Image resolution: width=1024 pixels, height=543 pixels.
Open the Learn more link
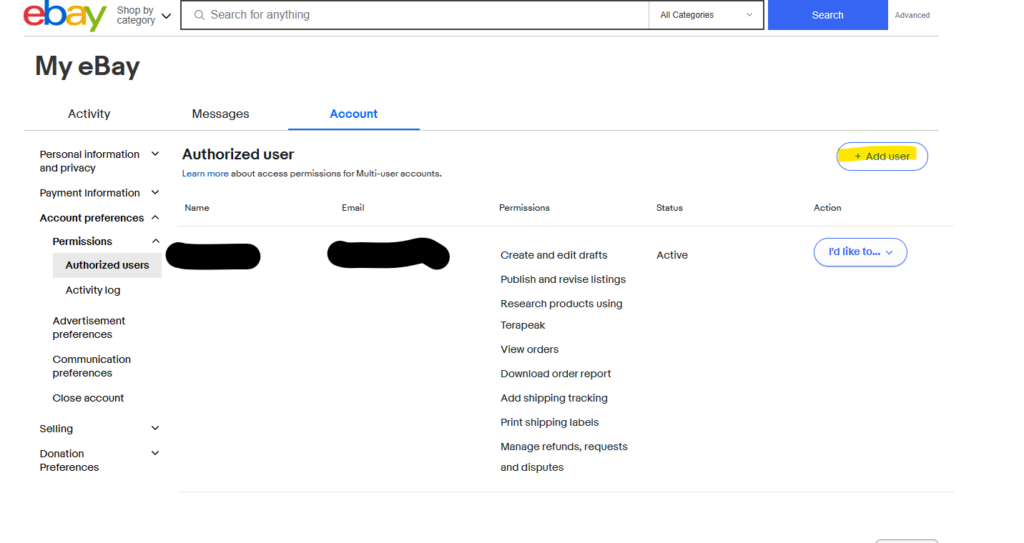[205, 174]
